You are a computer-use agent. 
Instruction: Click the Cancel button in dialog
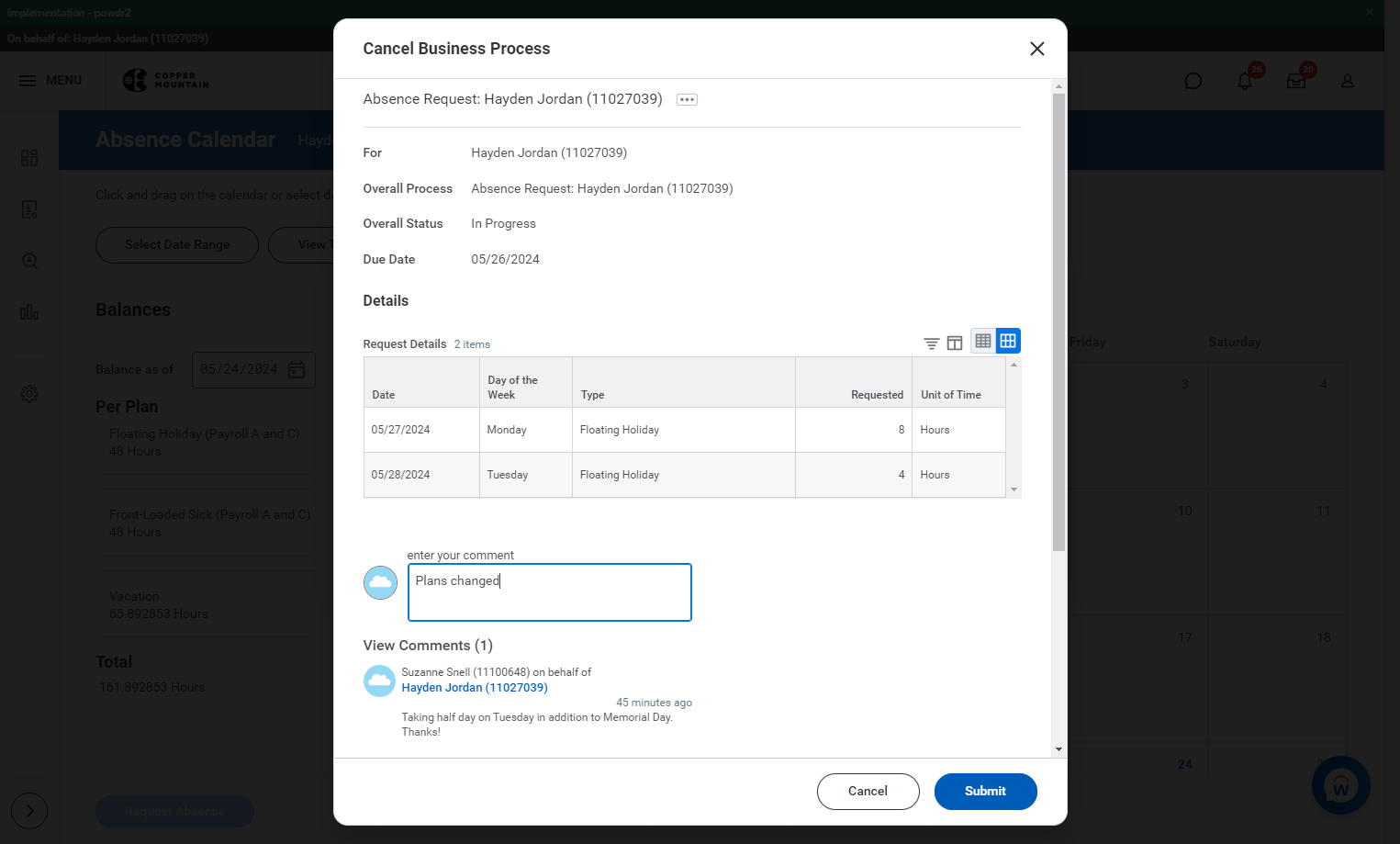tap(868, 792)
